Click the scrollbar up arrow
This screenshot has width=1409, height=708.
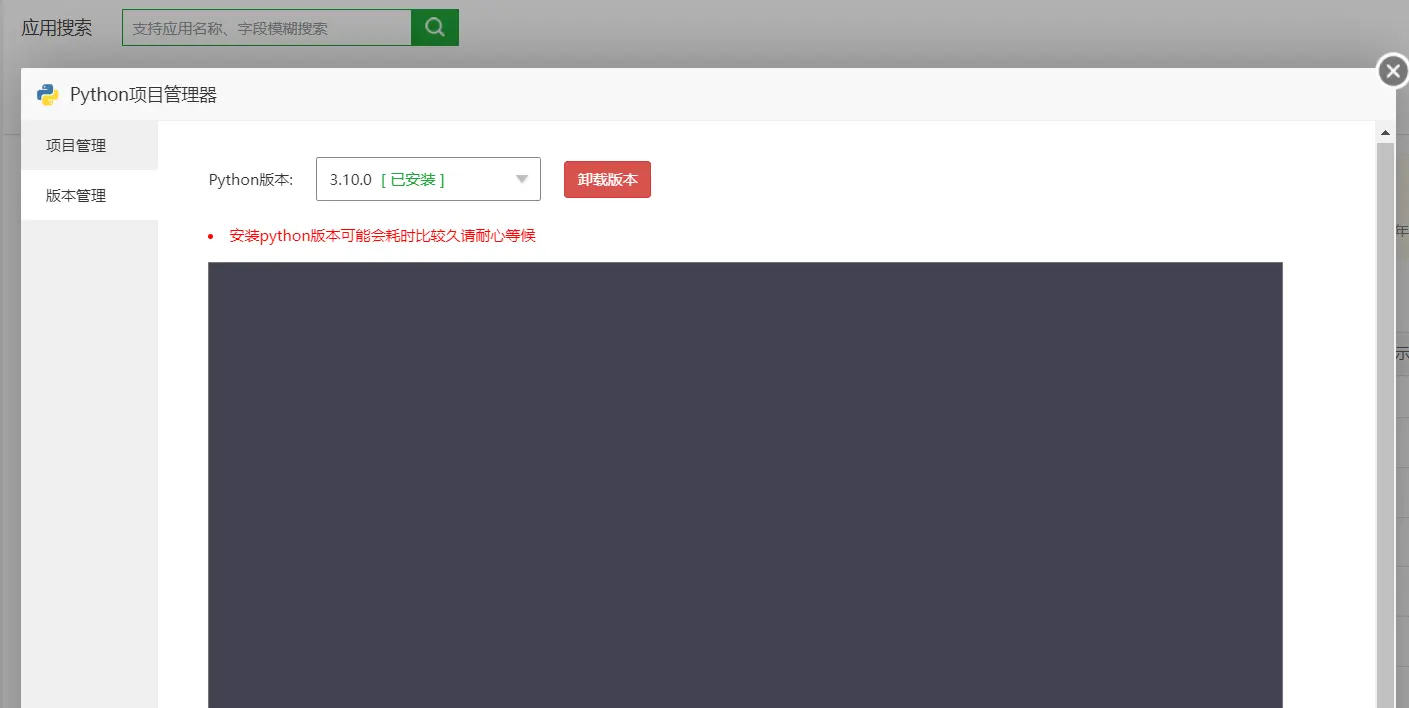point(1385,132)
